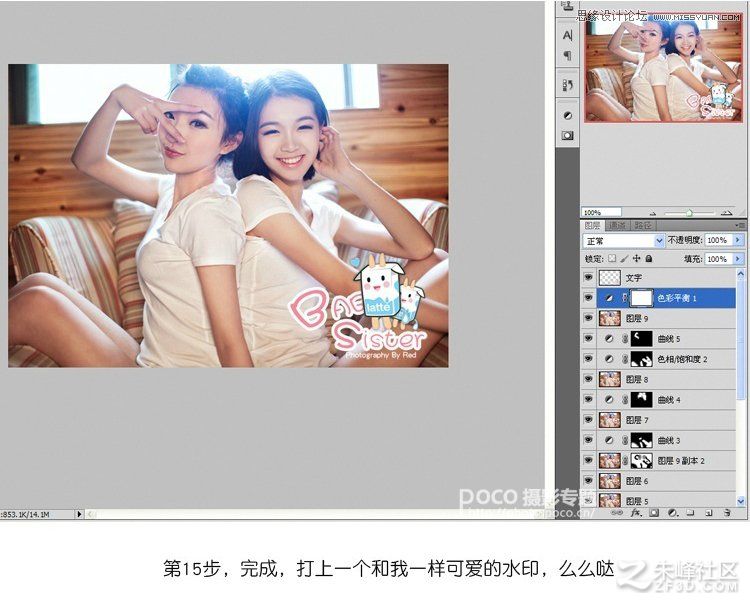Add a layer style with fx icon
This screenshot has width=750, height=602.
click(x=636, y=513)
